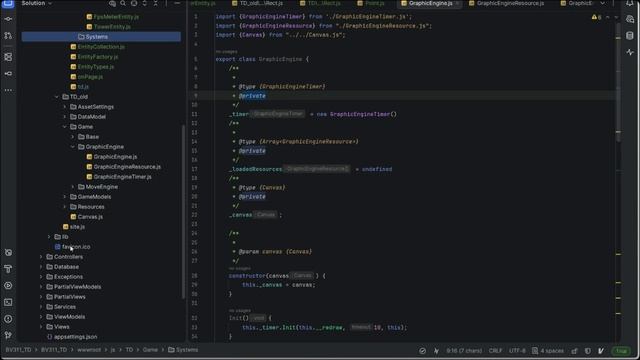Switch to the TD_old Rect.js tab
This screenshot has width=640, height=360.
point(257,3)
